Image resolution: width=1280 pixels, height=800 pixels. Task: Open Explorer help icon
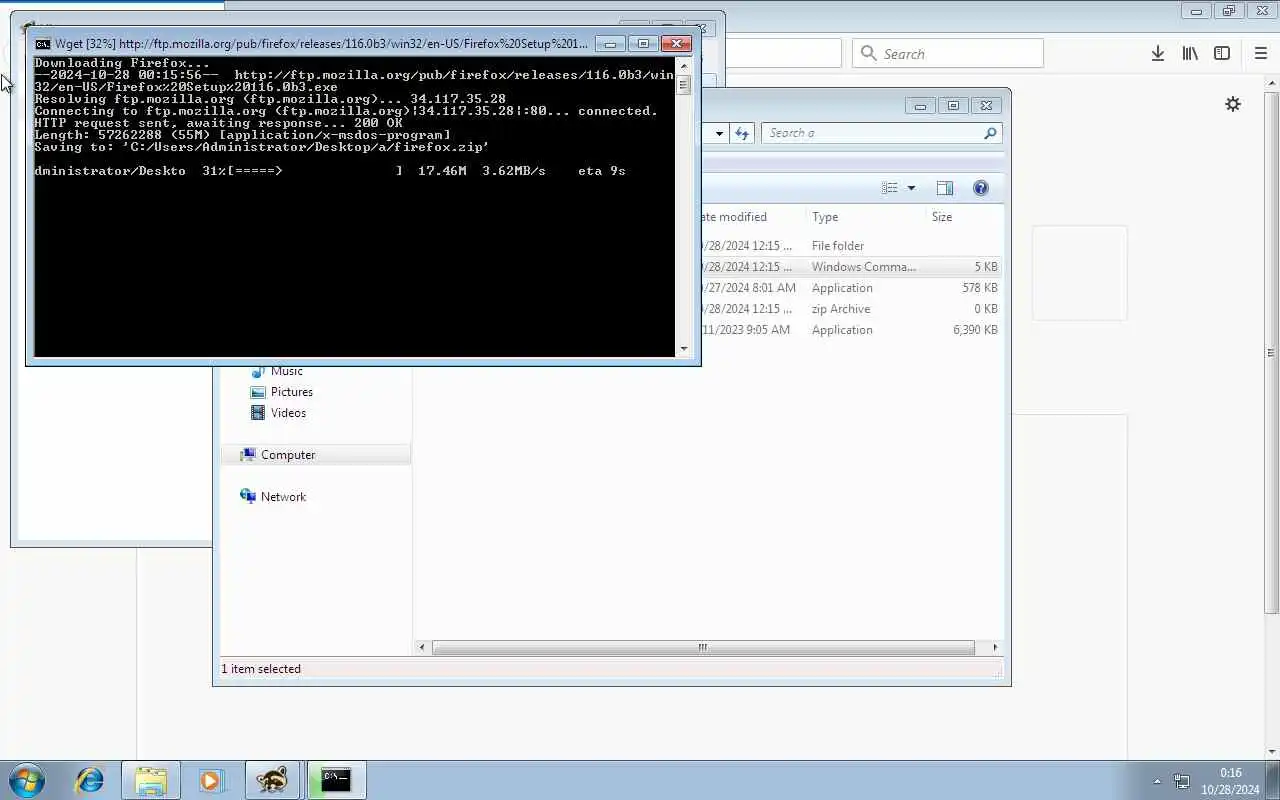[981, 188]
